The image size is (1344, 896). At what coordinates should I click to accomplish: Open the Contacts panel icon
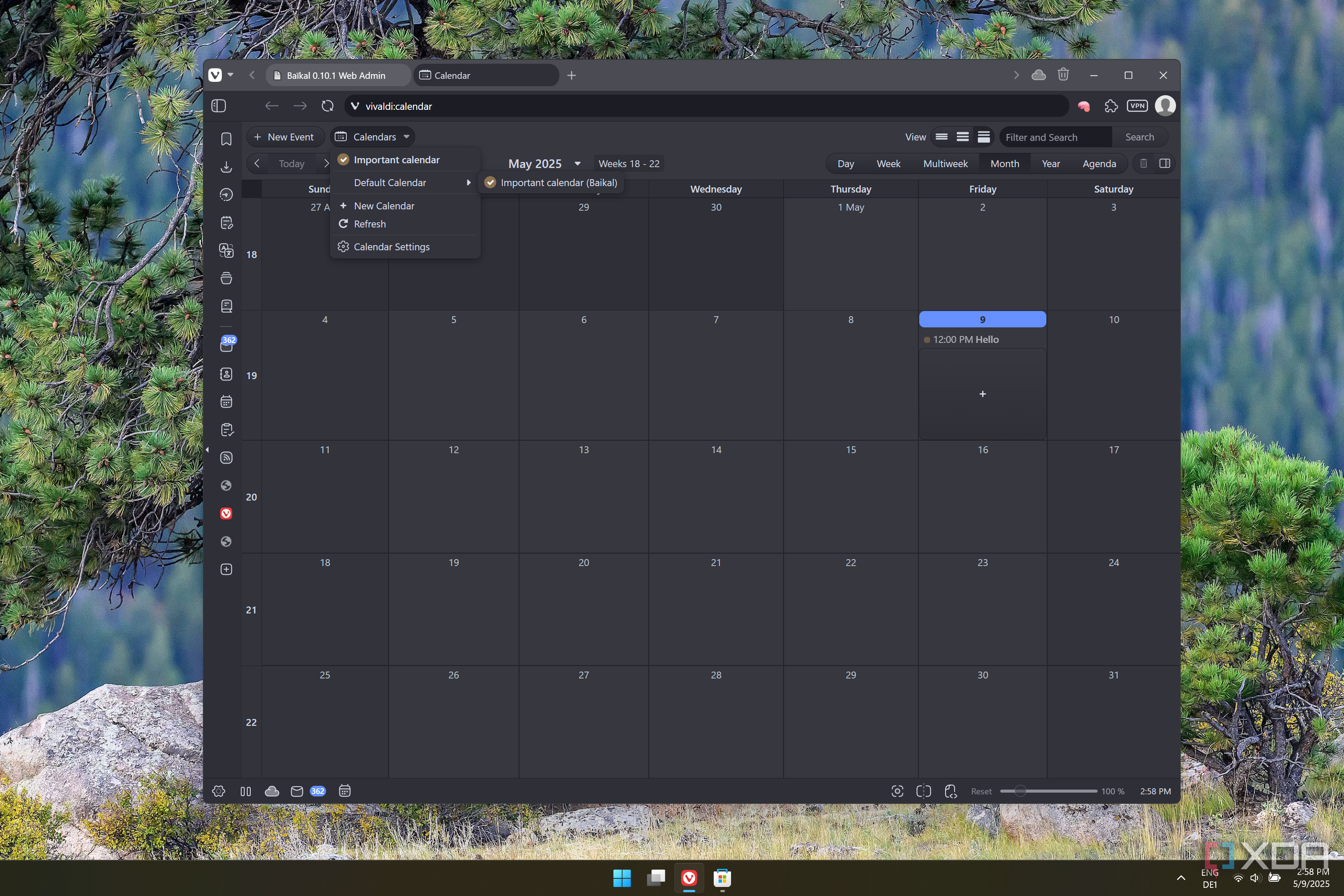(x=226, y=374)
